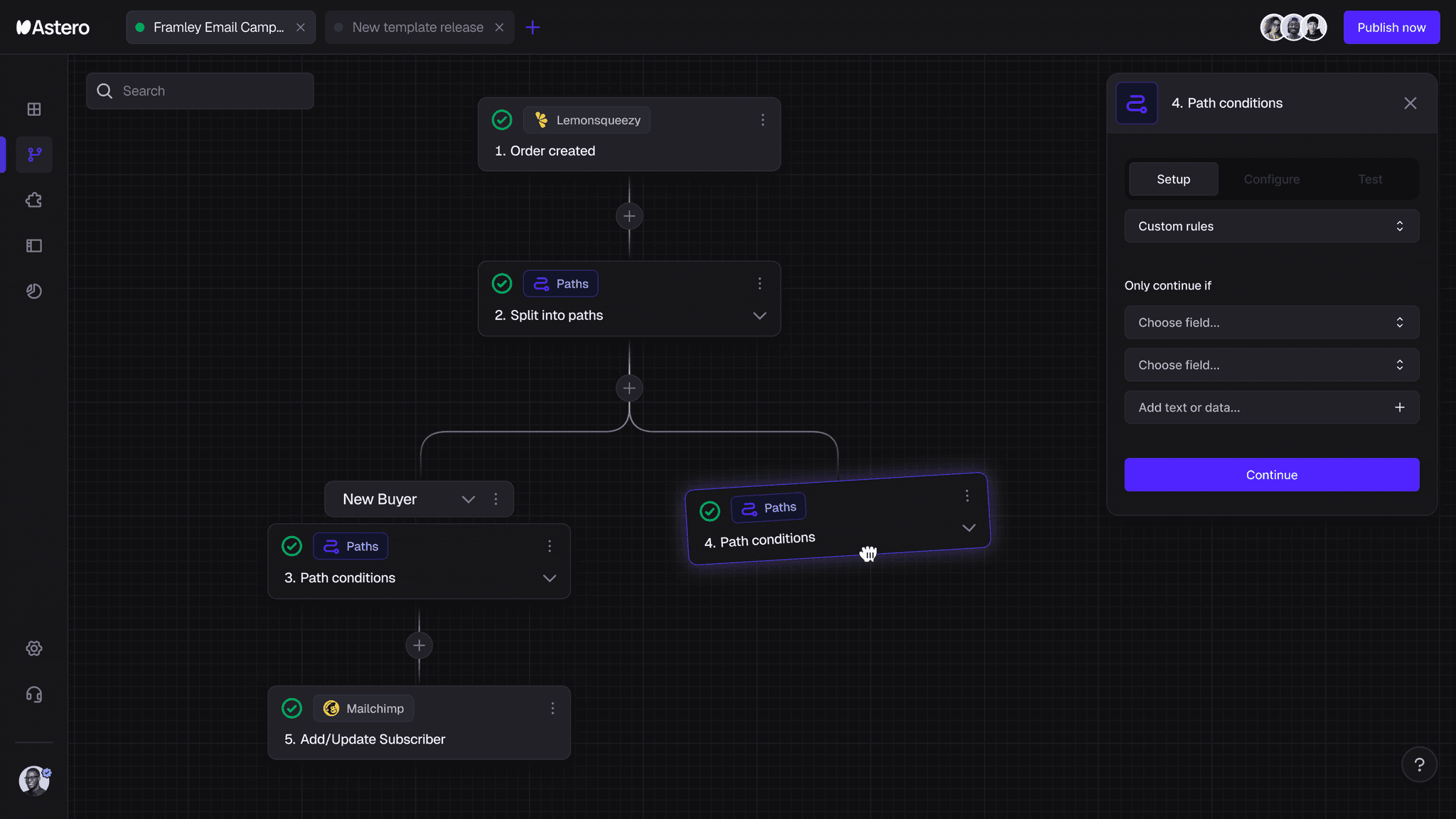This screenshot has height=819, width=1456.
Task: Click green check on Split into paths node
Action: [x=502, y=284]
